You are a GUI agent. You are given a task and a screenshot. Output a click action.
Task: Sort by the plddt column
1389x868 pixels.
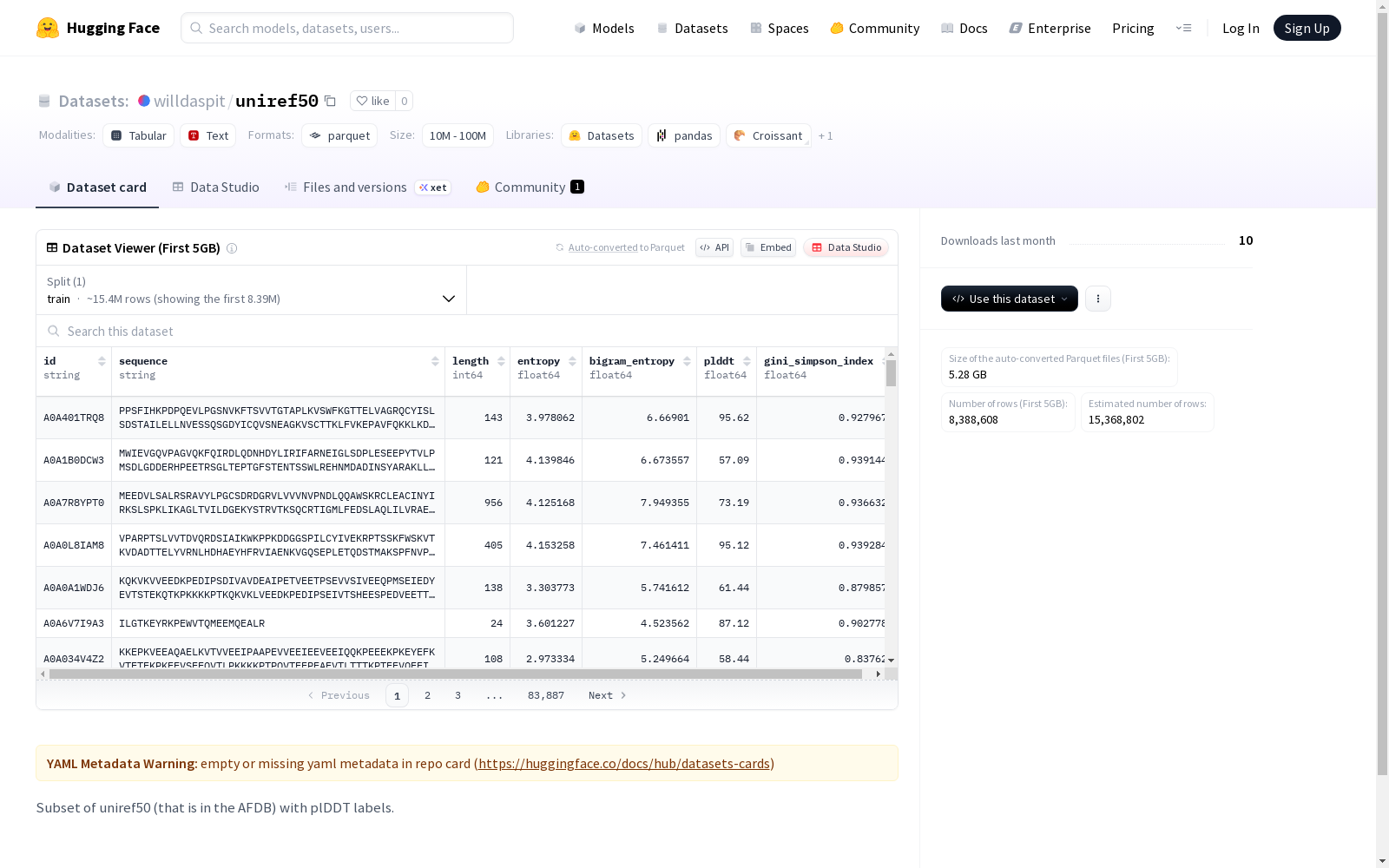tap(747, 361)
